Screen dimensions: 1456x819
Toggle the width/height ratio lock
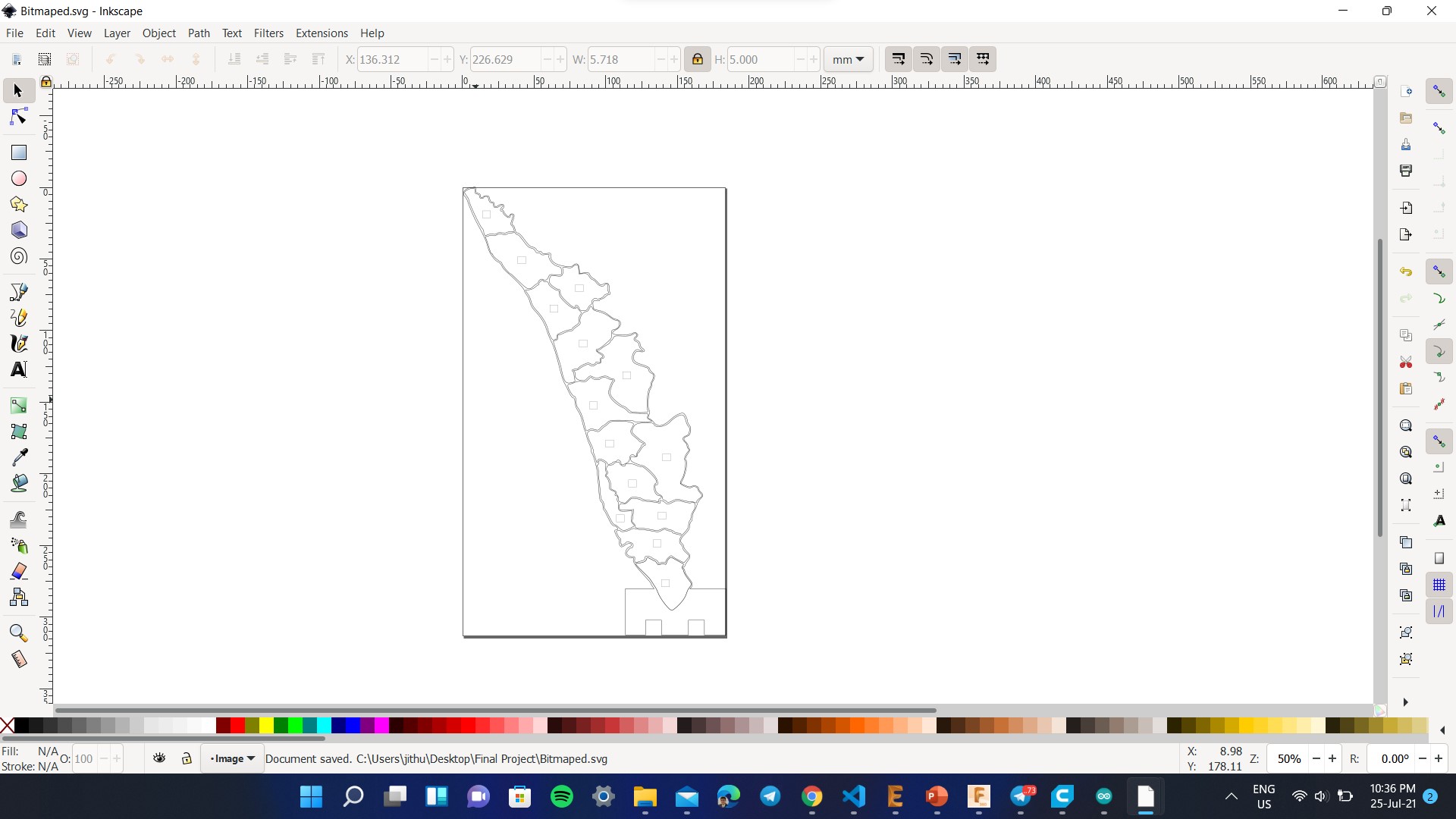[x=697, y=59]
